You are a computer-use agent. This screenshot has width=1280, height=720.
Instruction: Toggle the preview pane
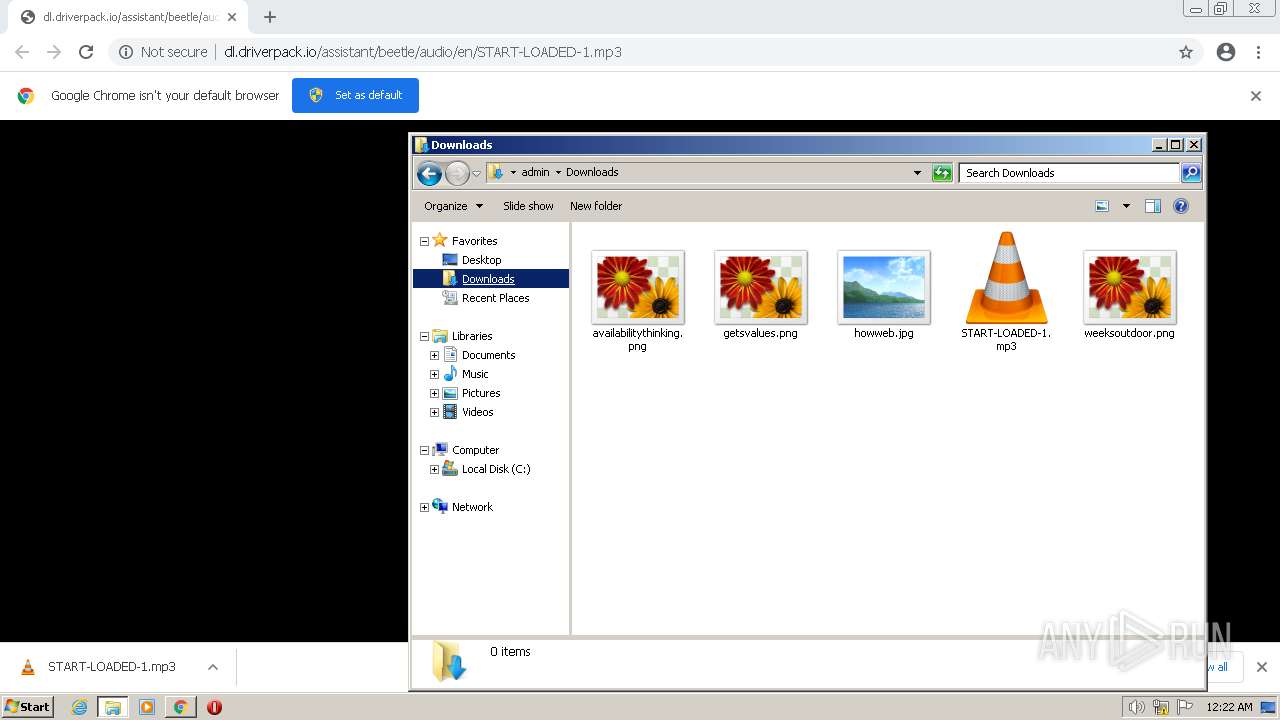pos(1153,206)
